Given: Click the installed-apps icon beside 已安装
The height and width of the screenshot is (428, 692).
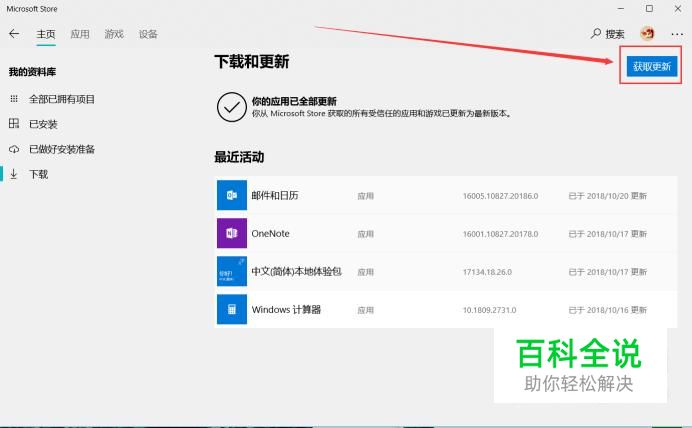Looking at the screenshot, I should pyautogui.click(x=14, y=124).
